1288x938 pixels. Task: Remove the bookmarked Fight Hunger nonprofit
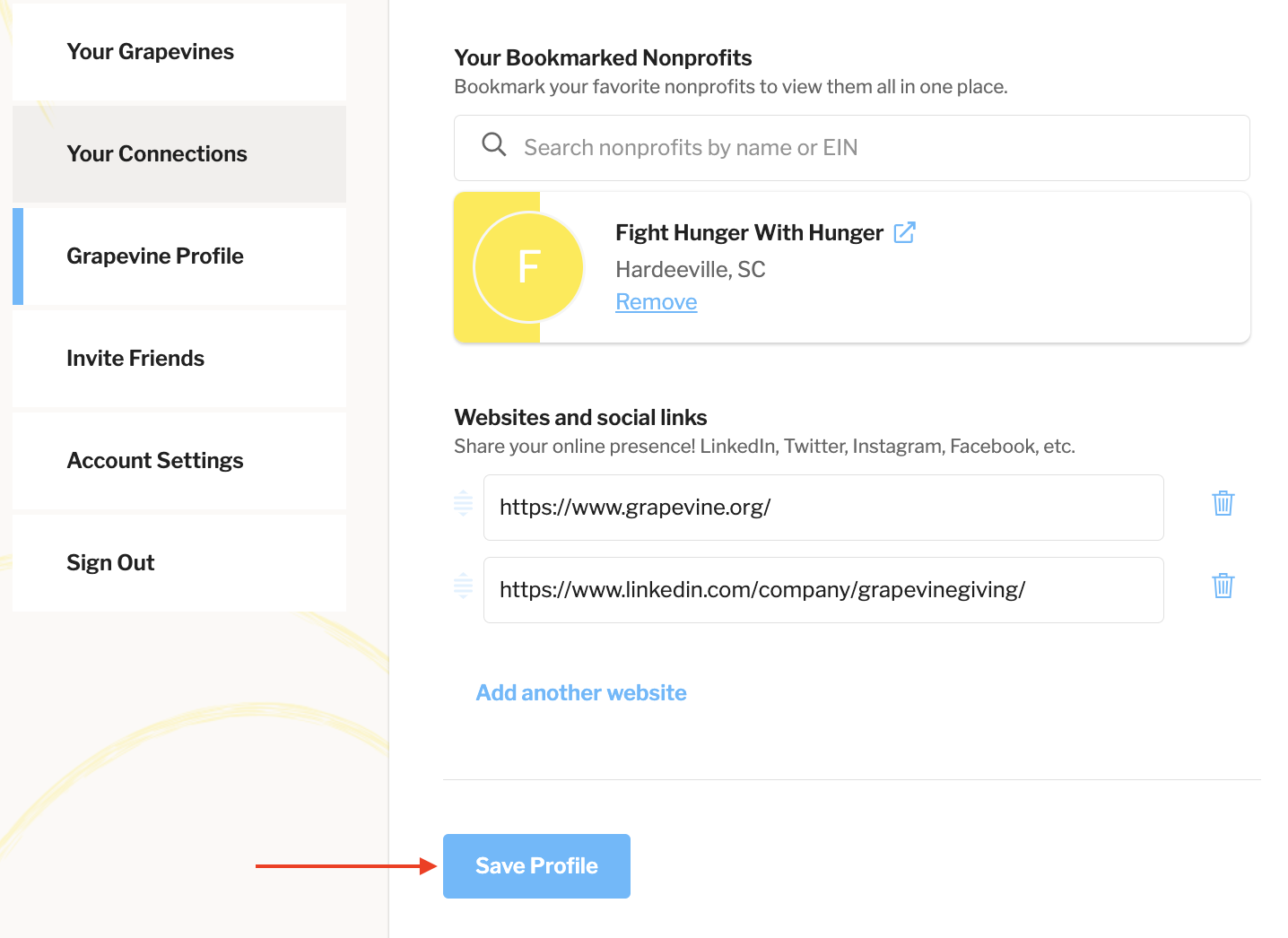click(656, 302)
